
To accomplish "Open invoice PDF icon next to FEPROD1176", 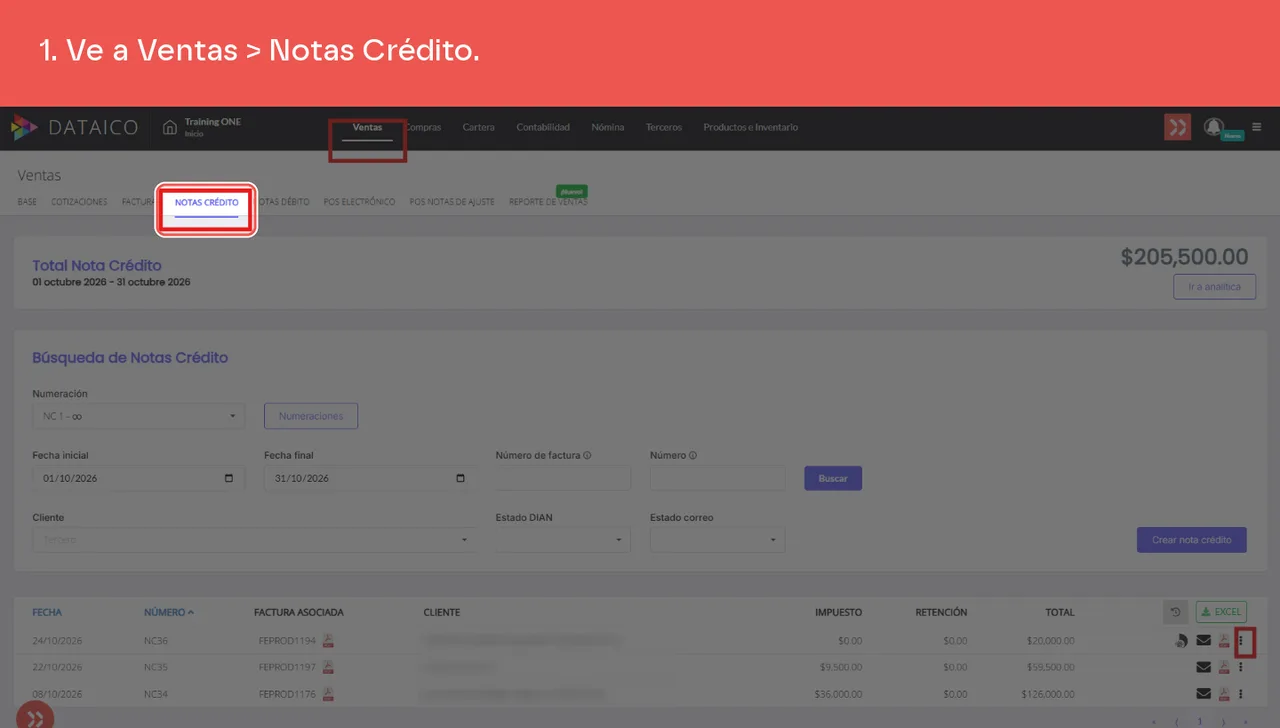I will click(328, 694).
